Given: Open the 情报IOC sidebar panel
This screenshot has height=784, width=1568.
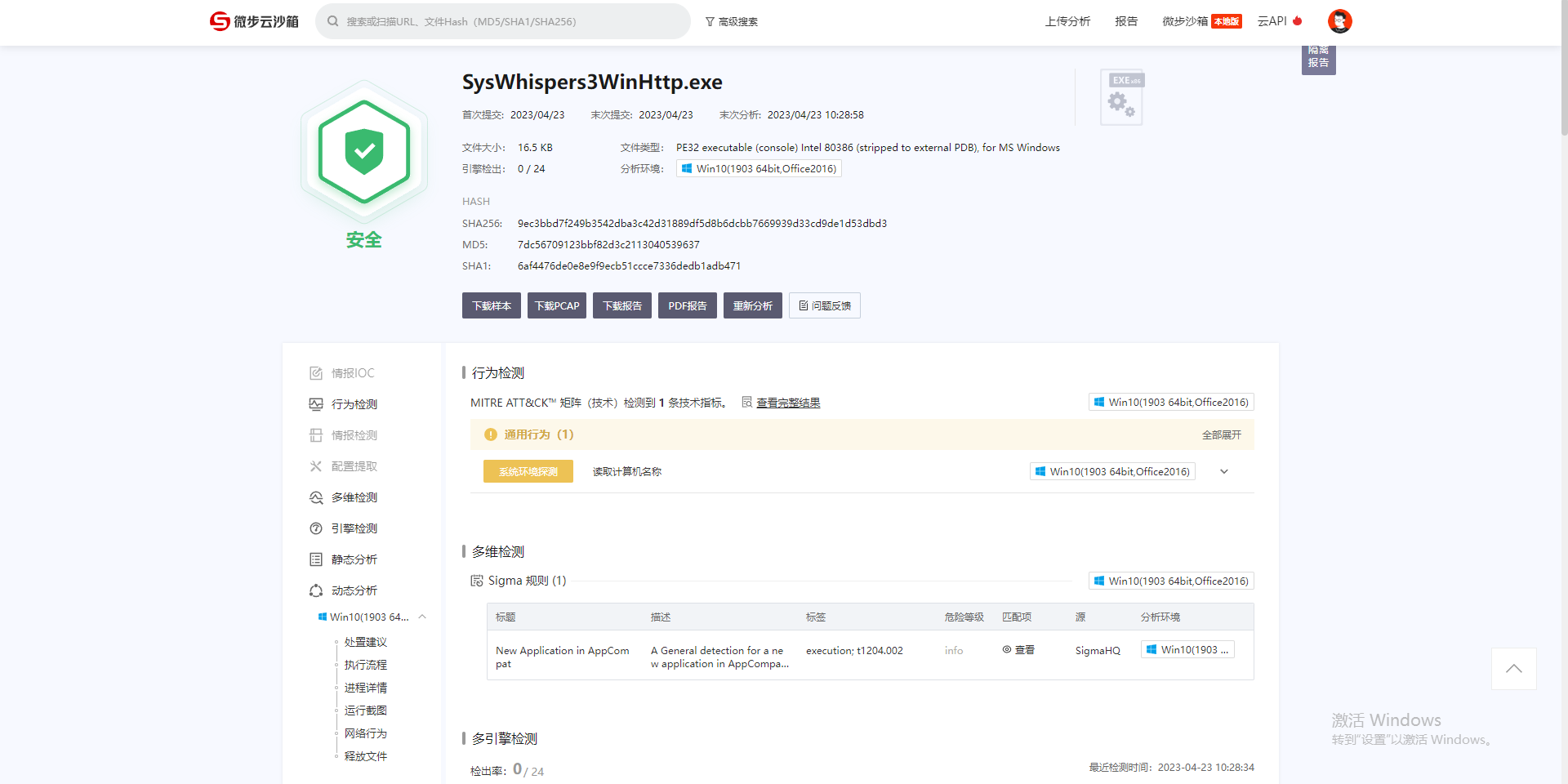Looking at the screenshot, I should point(351,372).
